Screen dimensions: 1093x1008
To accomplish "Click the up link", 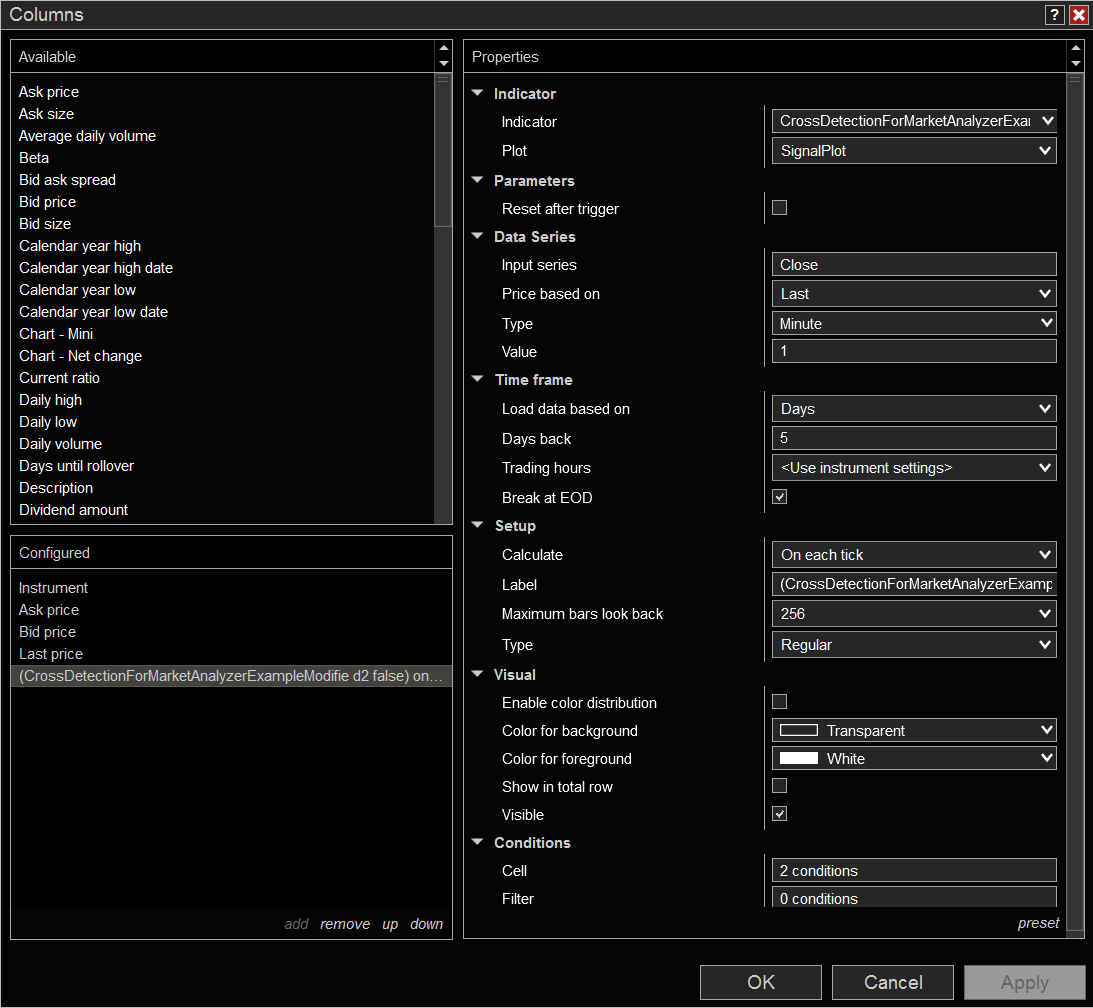I will click(390, 924).
